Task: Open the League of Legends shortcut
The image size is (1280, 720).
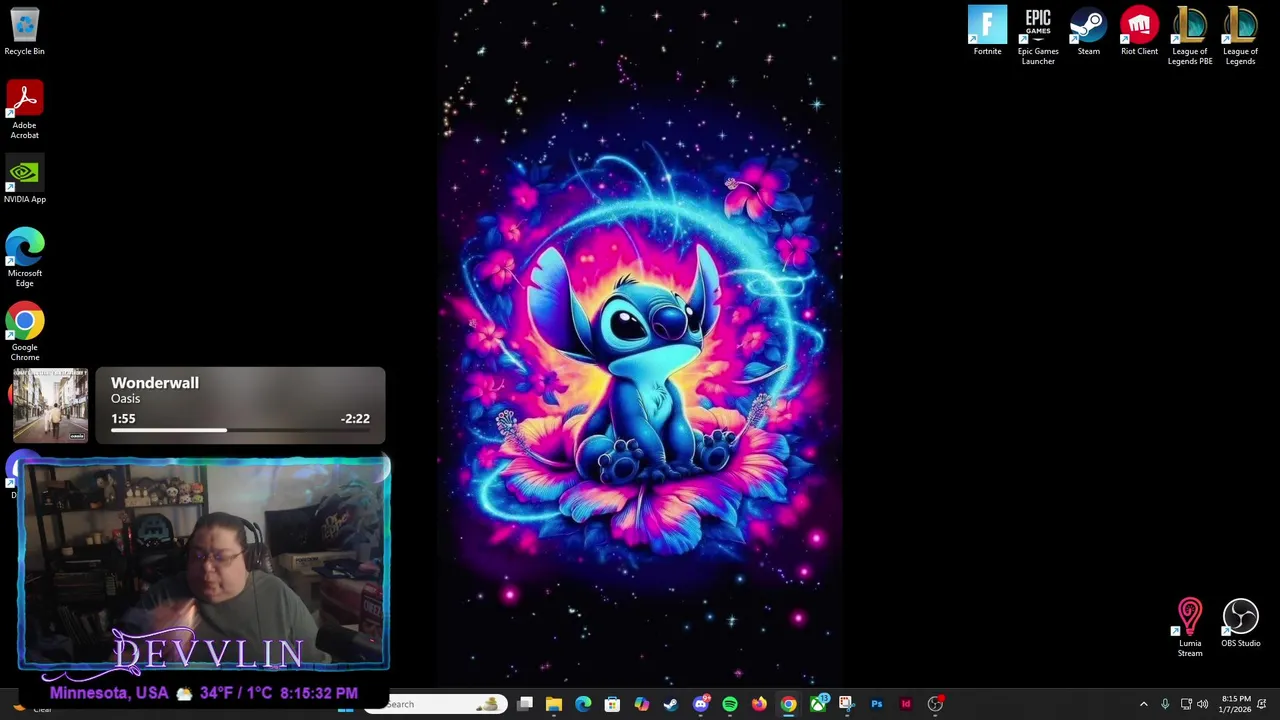Action: (x=1240, y=36)
